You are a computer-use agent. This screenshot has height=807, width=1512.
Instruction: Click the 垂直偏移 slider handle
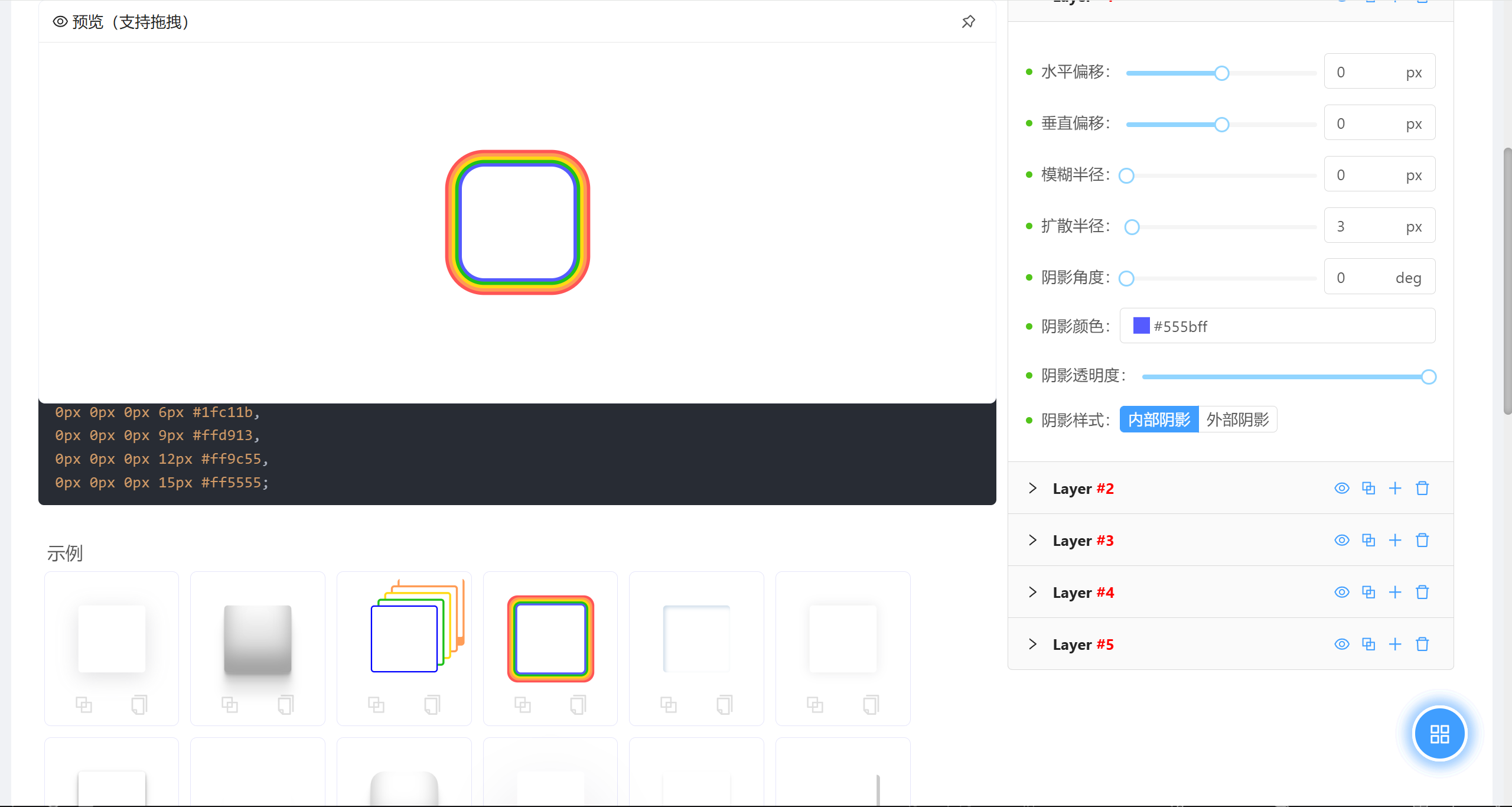coord(1221,125)
